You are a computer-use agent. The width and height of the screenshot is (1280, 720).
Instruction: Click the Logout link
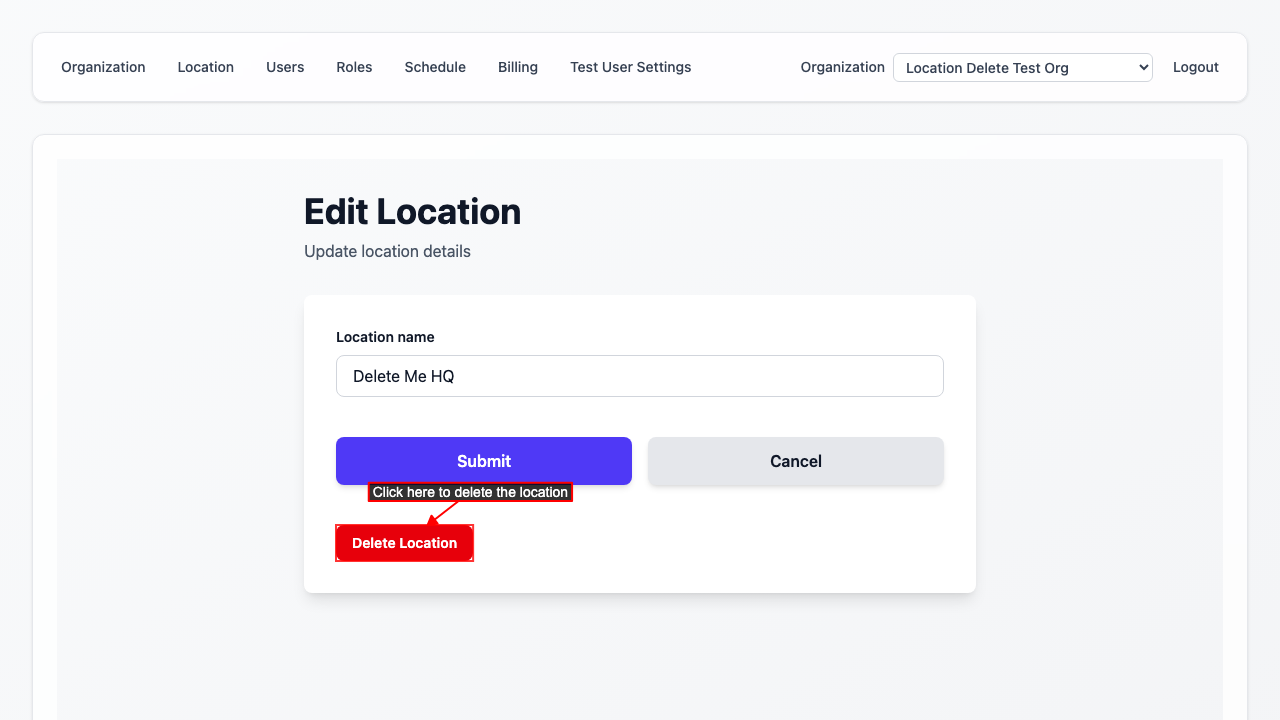coord(1195,67)
